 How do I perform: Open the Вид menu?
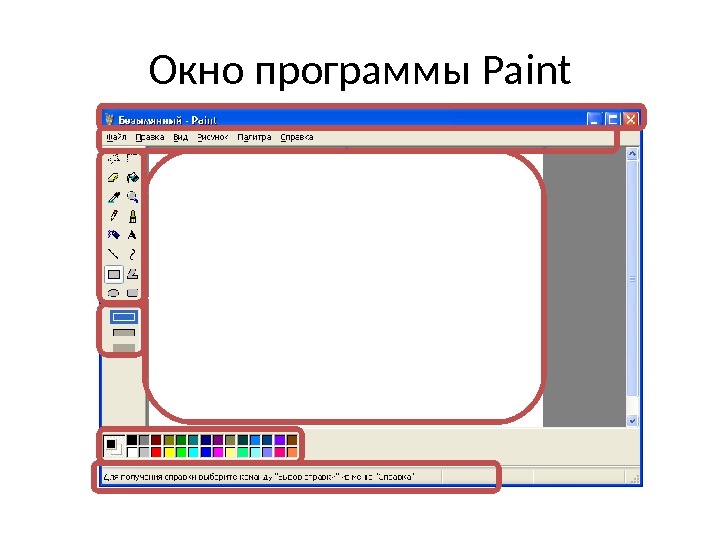pyautogui.click(x=180, y=137)
